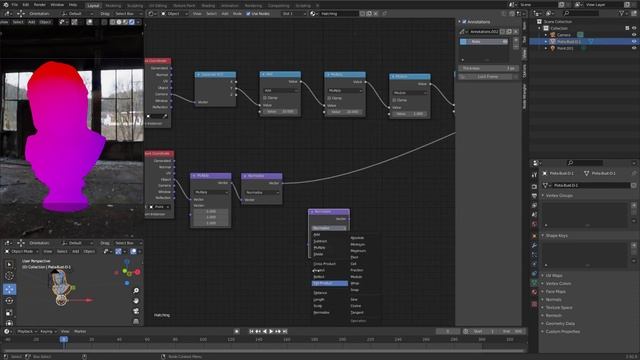Viewport: 640px width, 360px height.
Task: Open operation dropdown on the Normalize vector node
Action: tap(262, 192)
